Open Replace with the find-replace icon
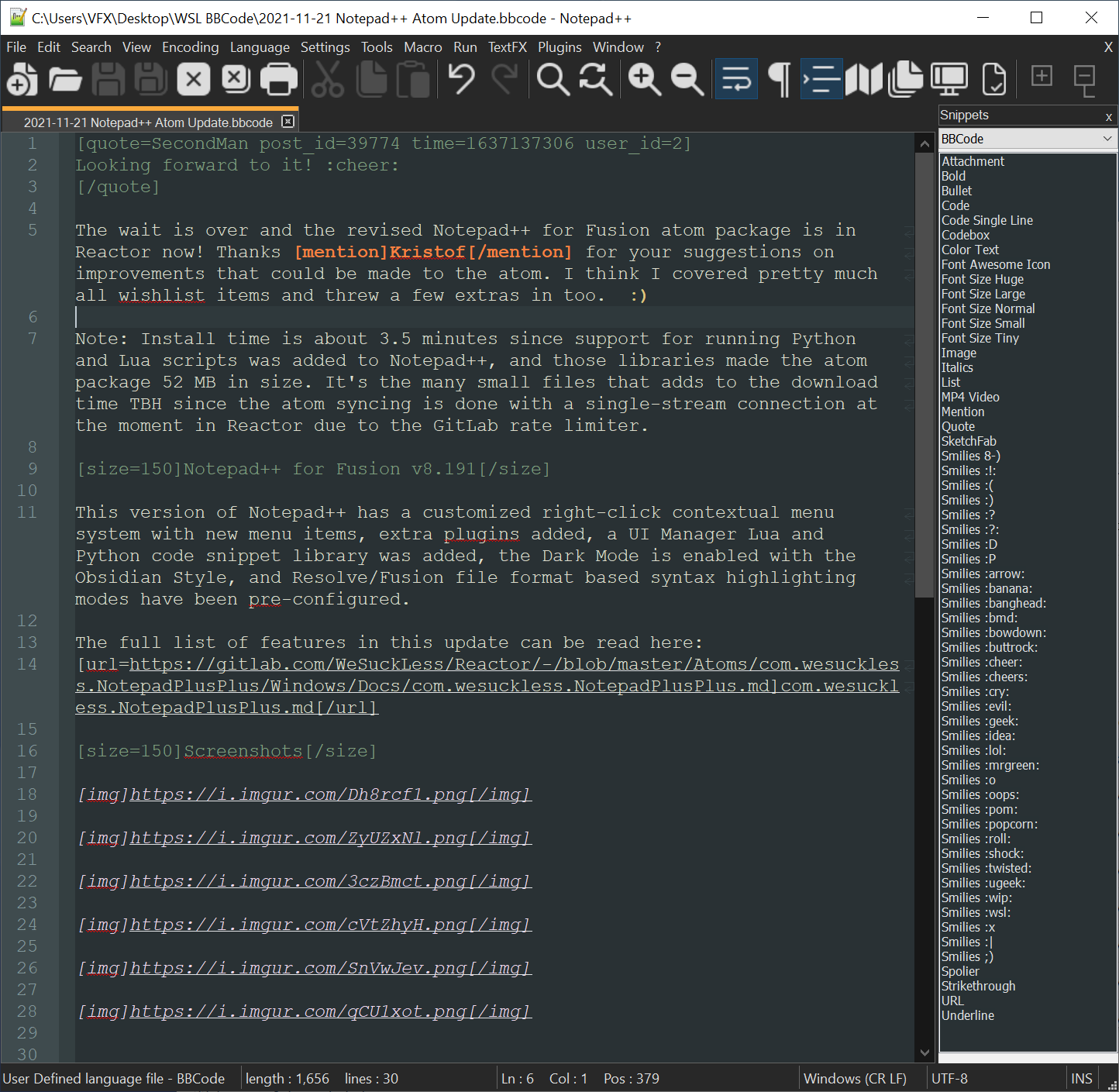This screenshot has width=1119, height=1092. pos(596,79)
